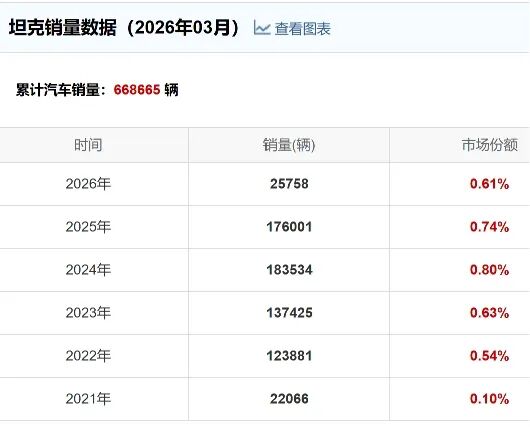This screenshot has height=444, width=530.
Task: Click the market share 0.61%
Action: coord(489,184)
